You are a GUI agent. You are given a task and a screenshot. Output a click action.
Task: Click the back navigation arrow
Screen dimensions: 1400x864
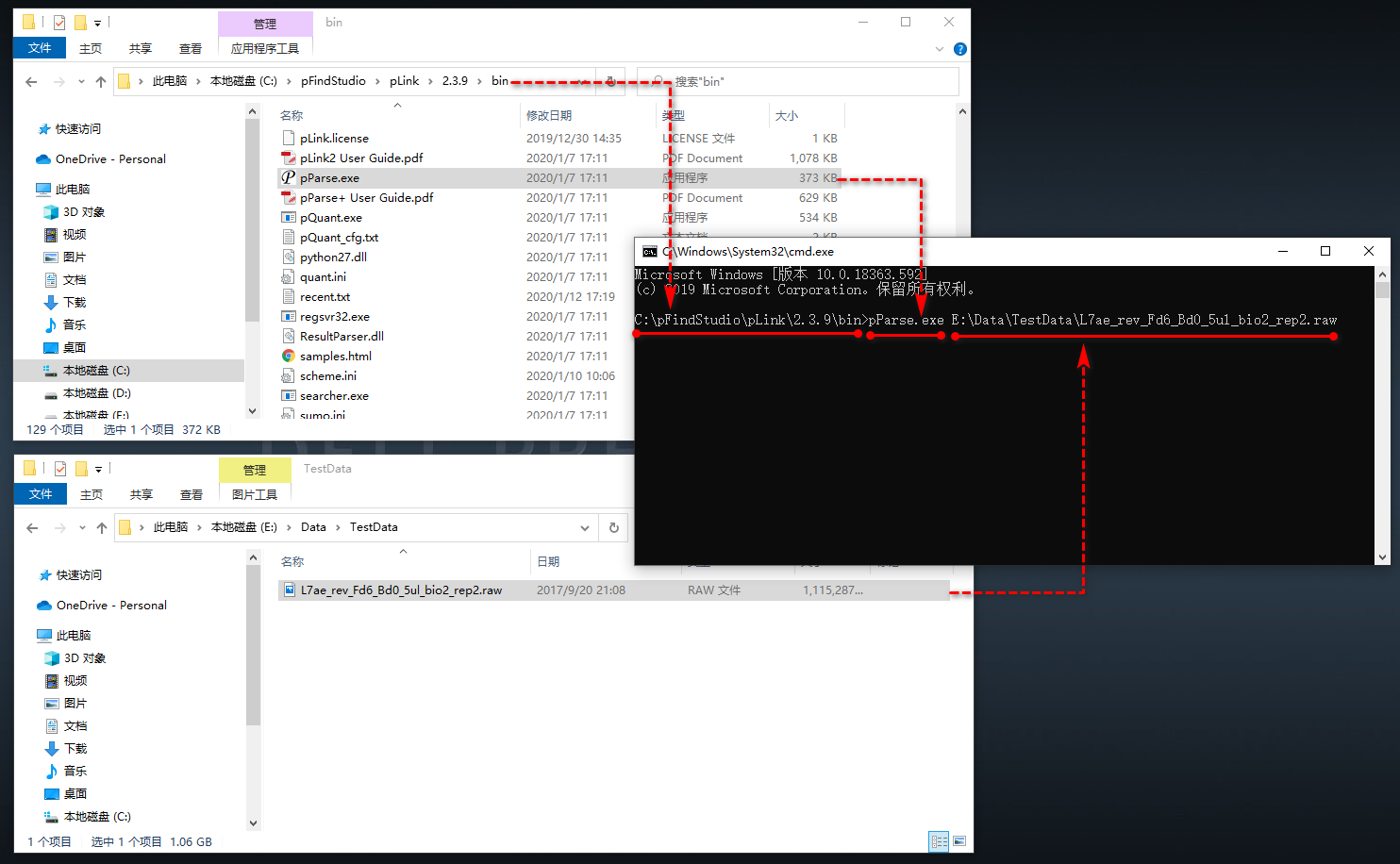[30, 81]
